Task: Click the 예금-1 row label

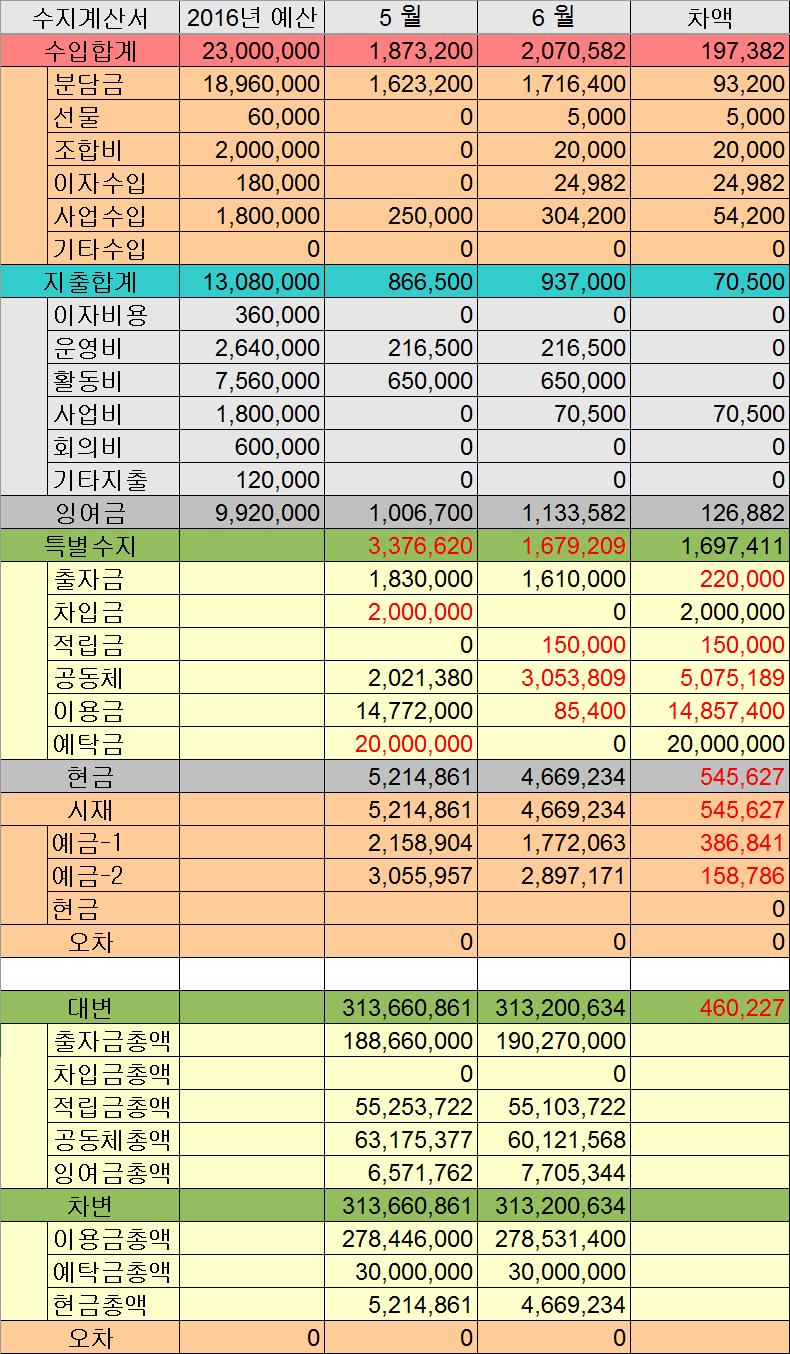Action: point(112,843)
